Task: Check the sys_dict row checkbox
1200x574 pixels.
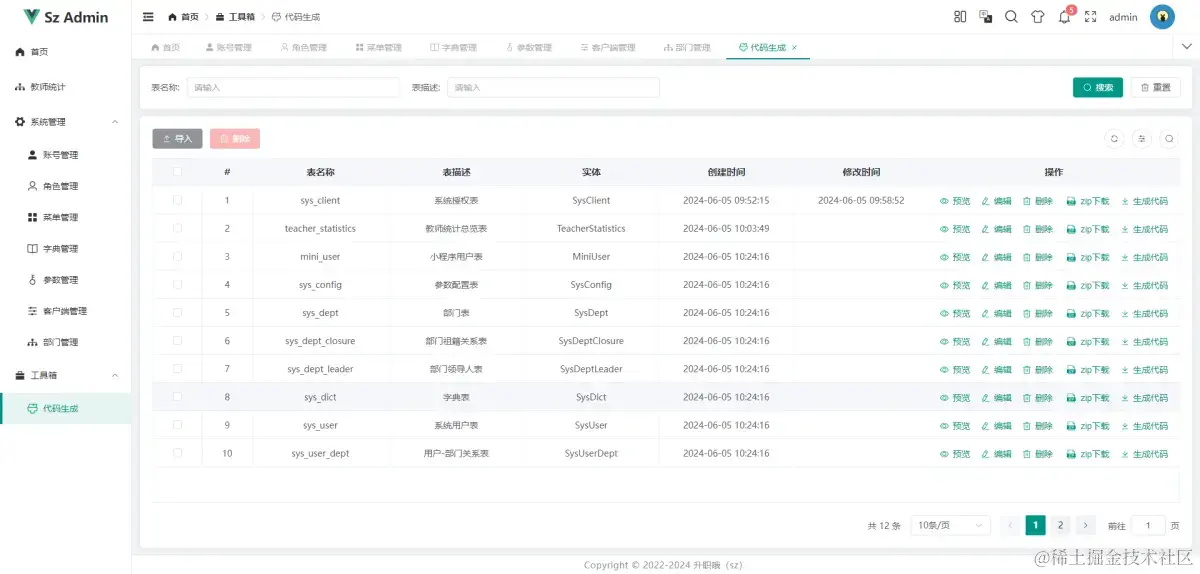Action: [x=177, y=396]
